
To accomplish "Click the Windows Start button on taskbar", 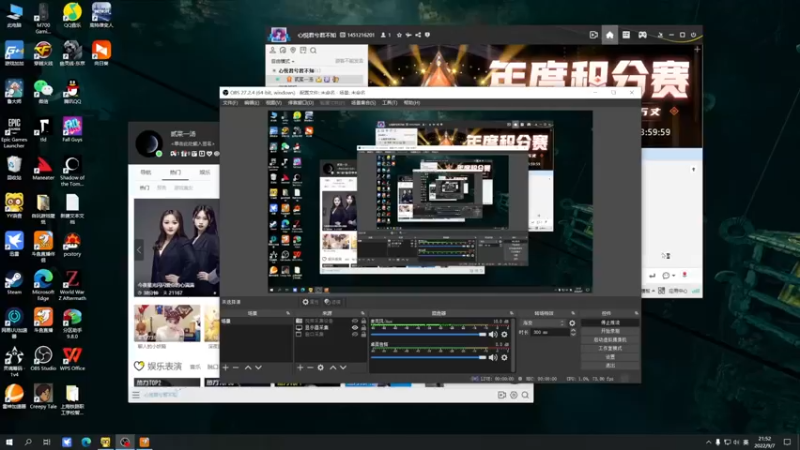I will click(9, 442).
